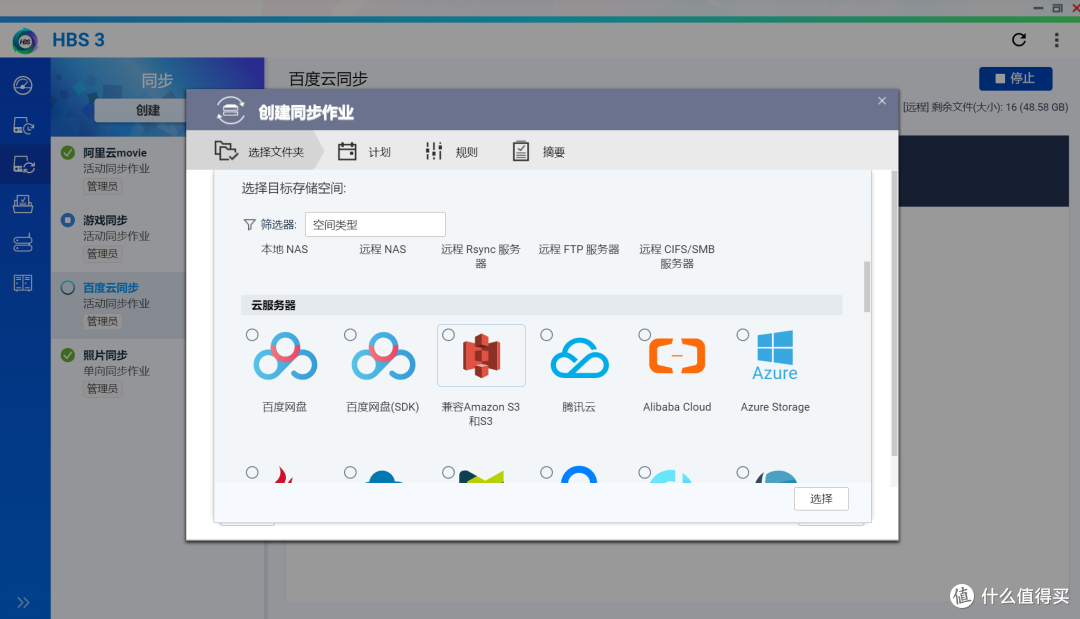Choose the 远程 NAS storage option
The height and width of the screenshot is (619, 1080).
click(383, 249)
